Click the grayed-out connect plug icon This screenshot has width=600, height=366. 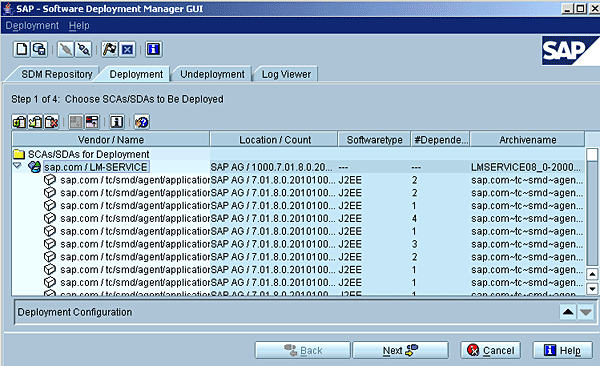coord(66,49)
